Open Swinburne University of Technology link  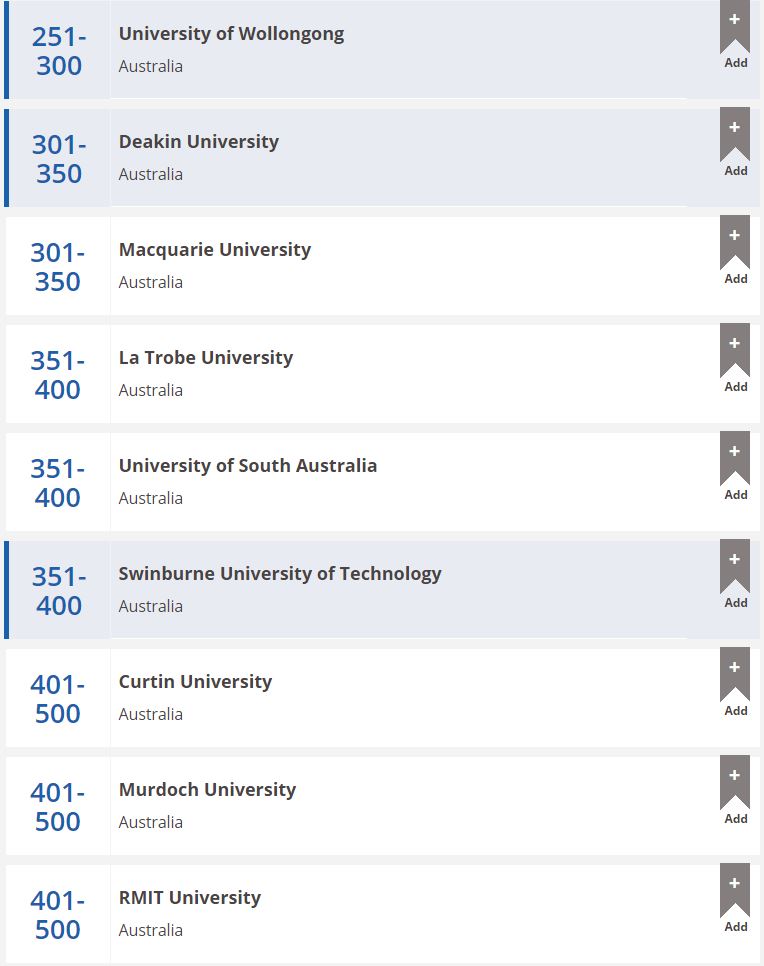point(280,573)
